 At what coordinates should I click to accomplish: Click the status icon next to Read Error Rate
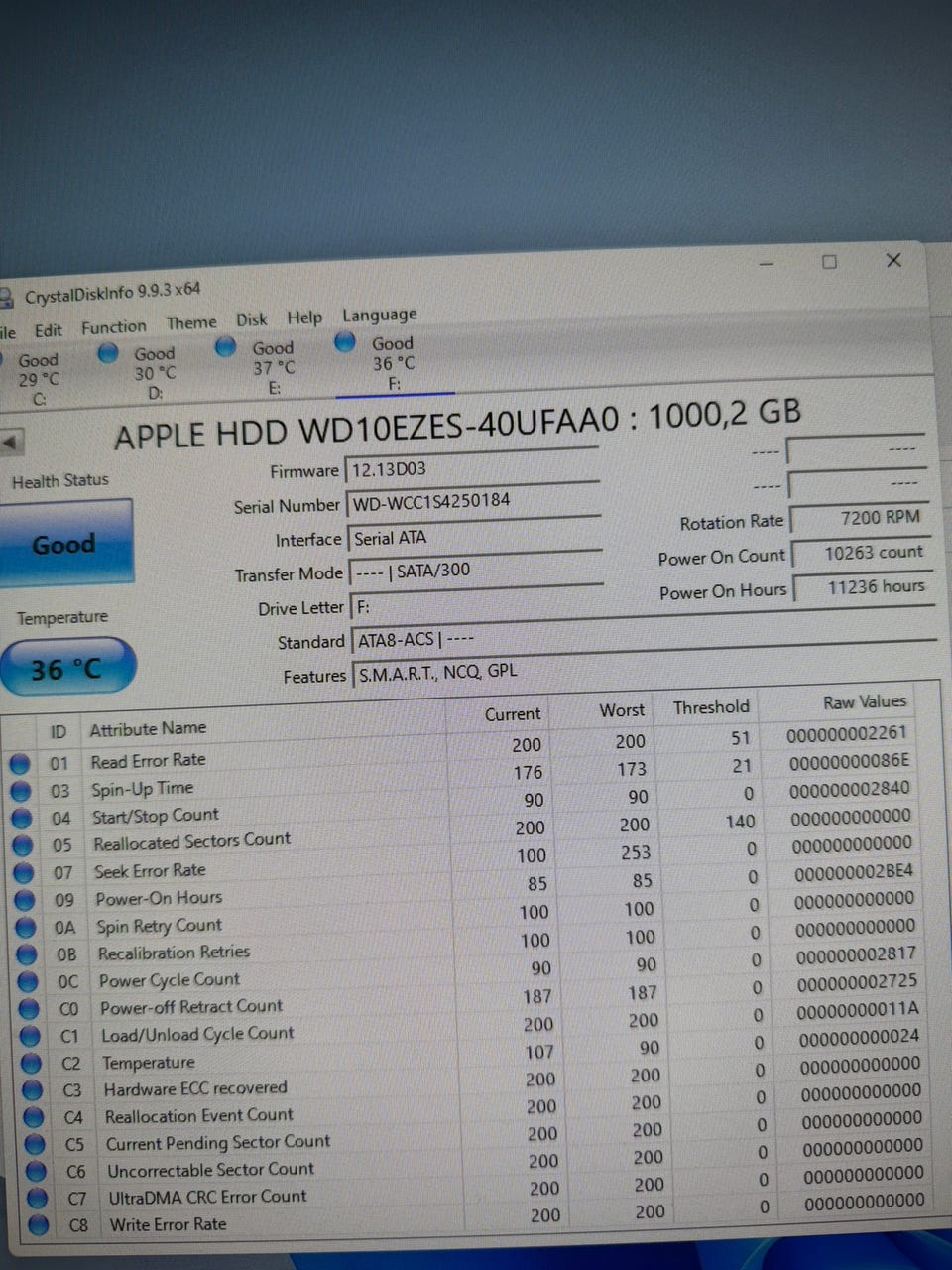pyautogui.click(x=19, y=764)
